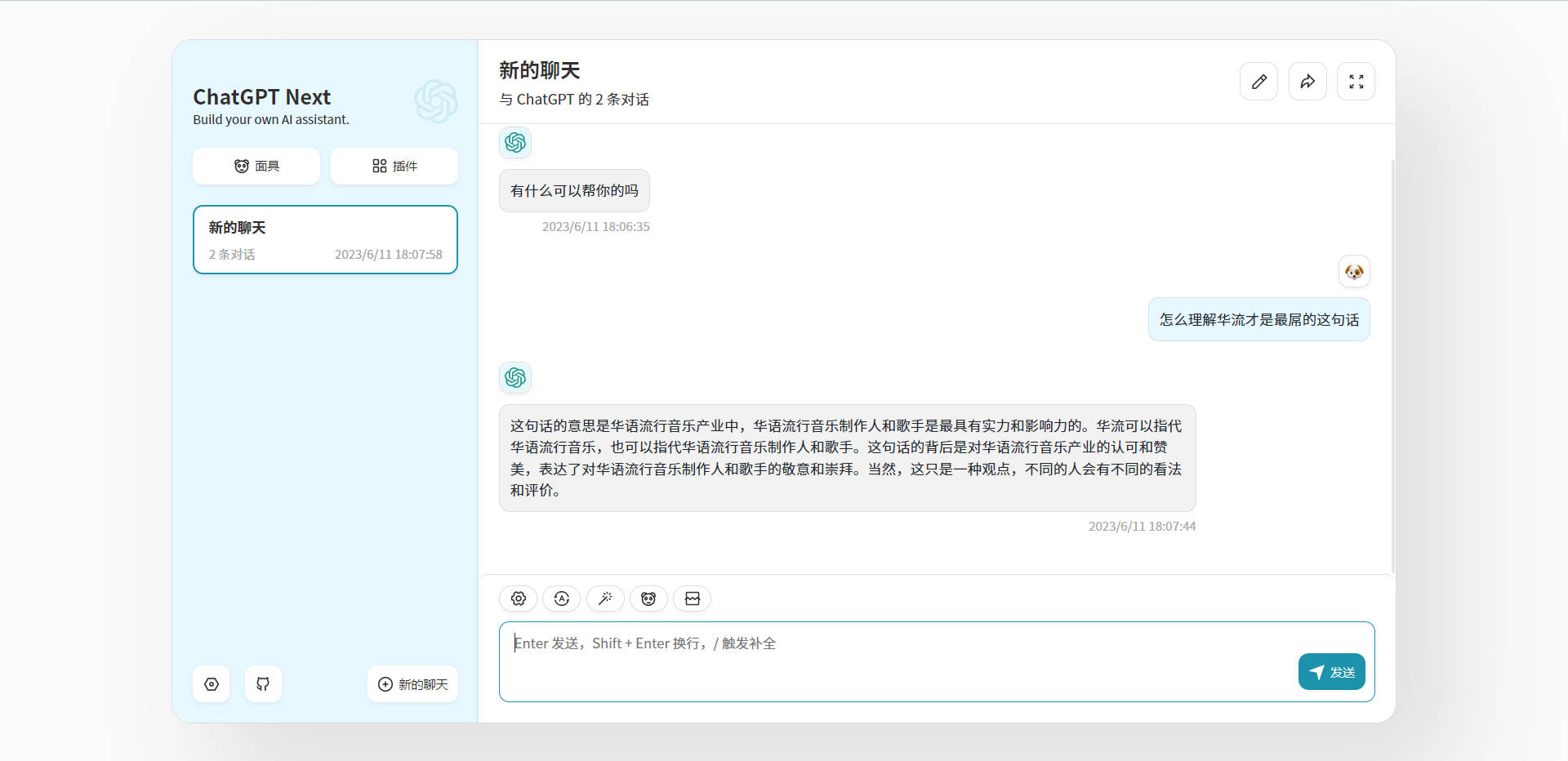This screenshot has height=761, width=1568.
Task: Enter fullscreen mode with the expand icon
Action: (x=1356, y=81)
